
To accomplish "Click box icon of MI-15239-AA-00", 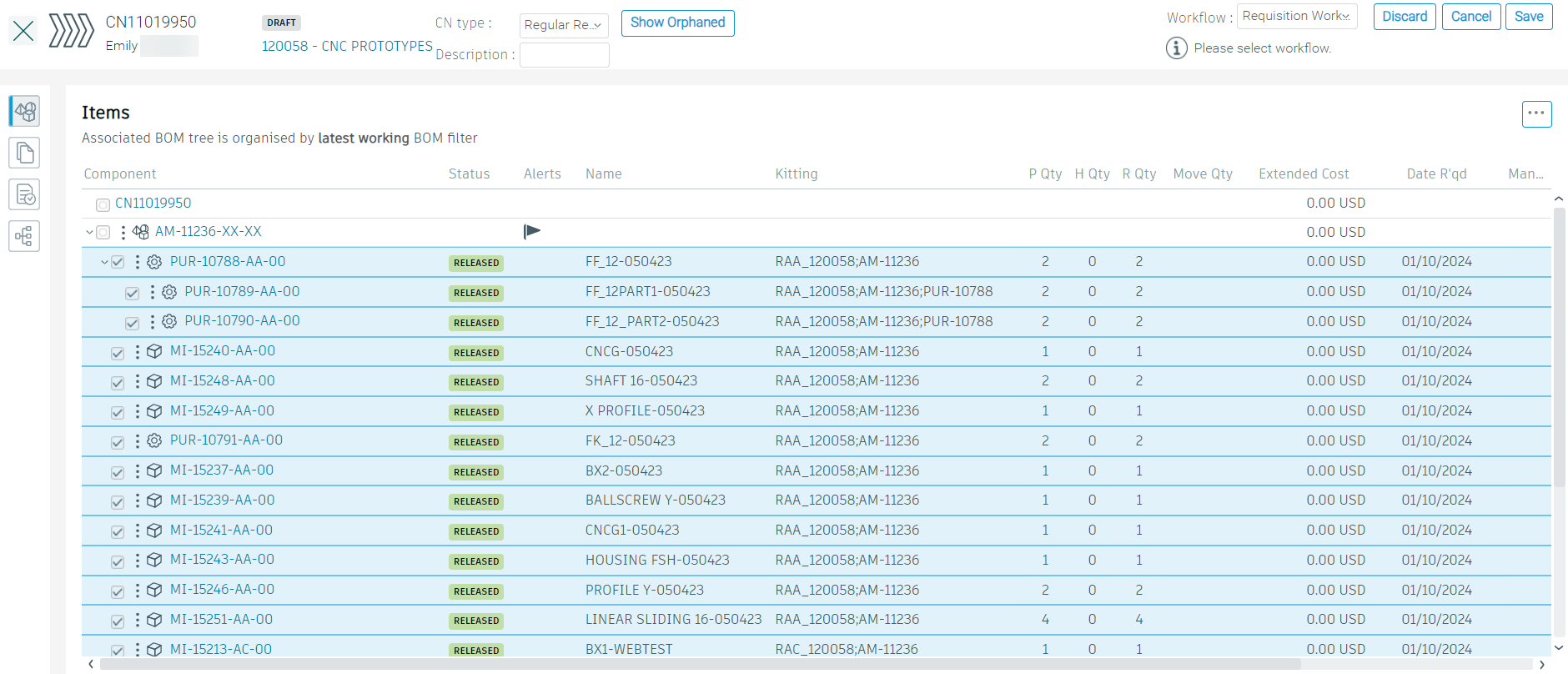I will (x=154, y=500).
